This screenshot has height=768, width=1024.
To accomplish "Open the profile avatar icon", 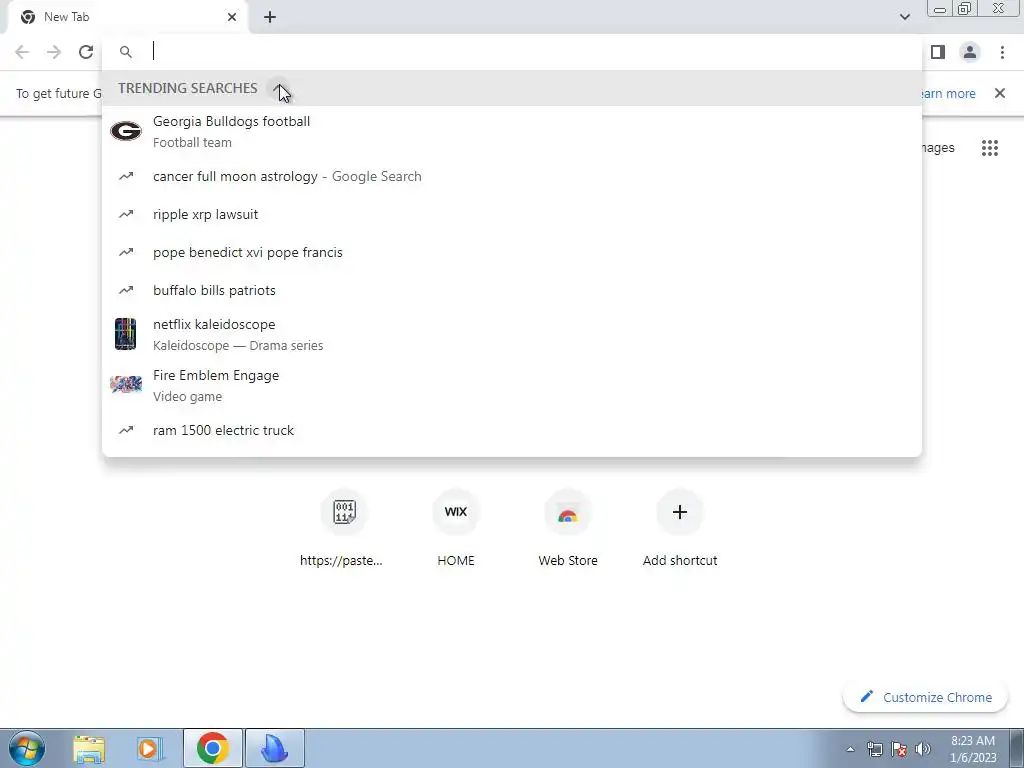I will (970, 52).
